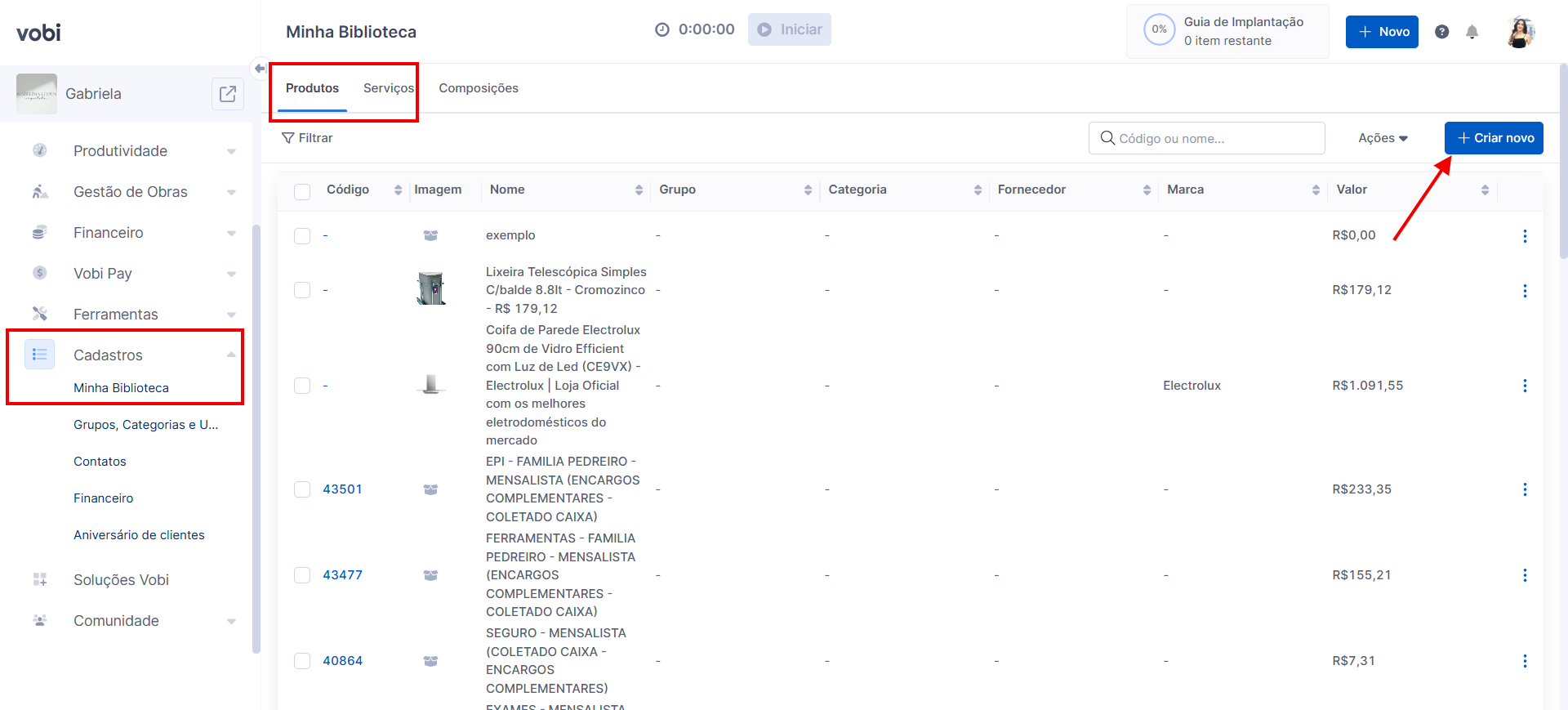This screenshot has height=710, width=1568.
Task: Open row options for Lixeira Telescópica
Action: [x=1525, y=290]
